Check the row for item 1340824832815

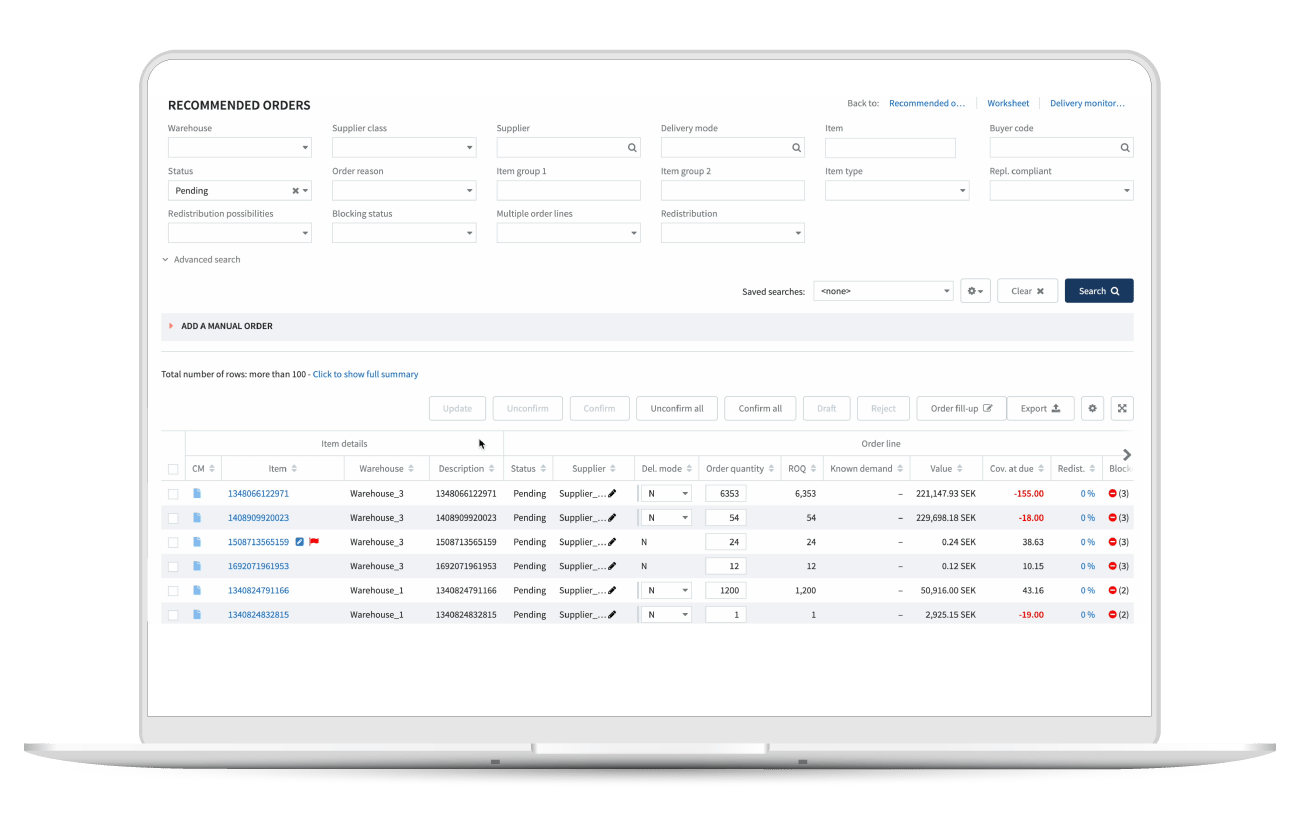pyautogui.click(x=172, y=614)
